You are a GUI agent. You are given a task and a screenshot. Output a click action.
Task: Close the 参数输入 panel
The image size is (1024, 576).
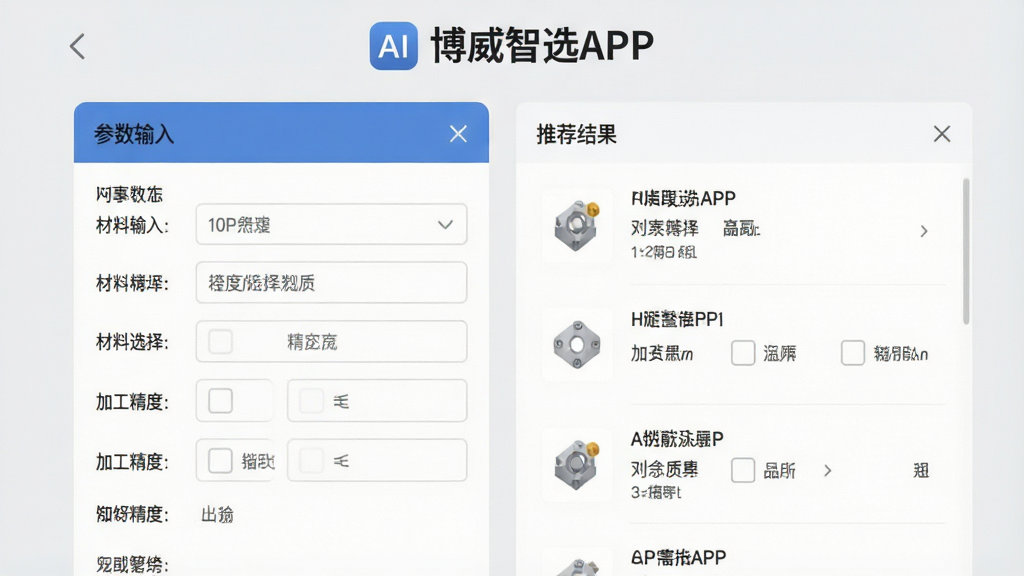click(458, 134)
